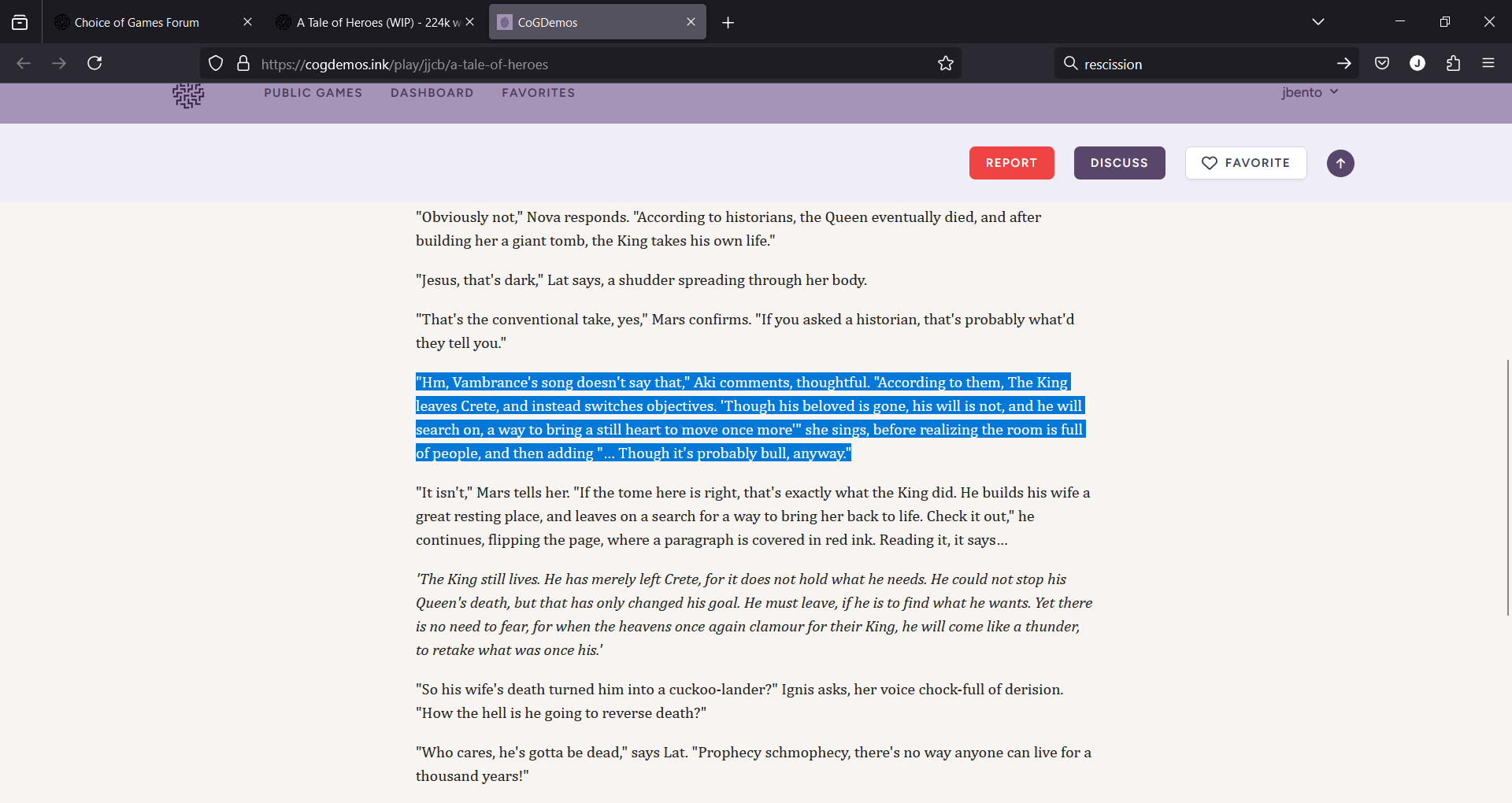Reload the current page

[x=94, y=63]
